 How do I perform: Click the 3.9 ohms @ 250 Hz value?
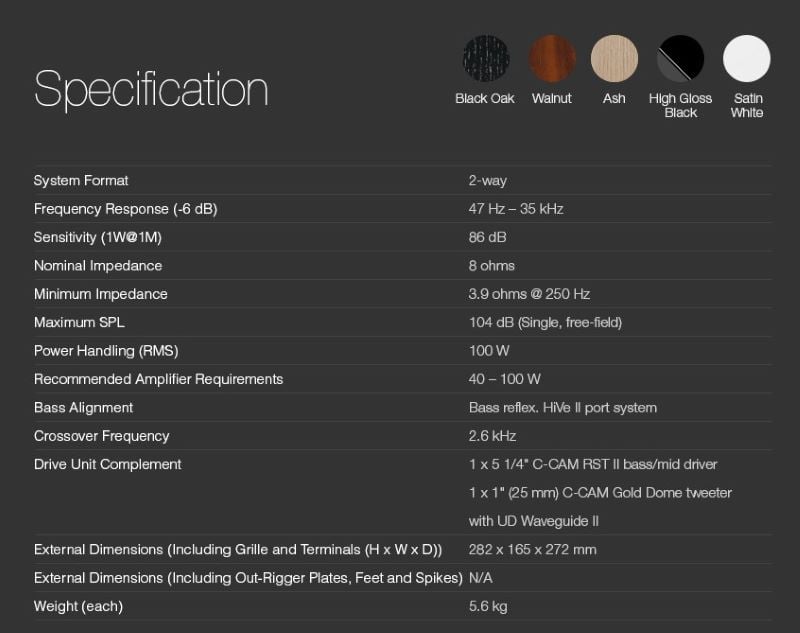point(529,294)
